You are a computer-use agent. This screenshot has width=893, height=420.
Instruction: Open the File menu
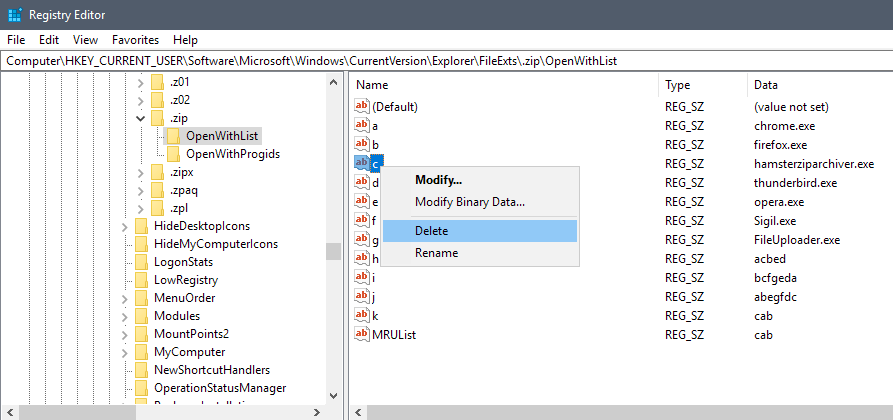(16, 40)
